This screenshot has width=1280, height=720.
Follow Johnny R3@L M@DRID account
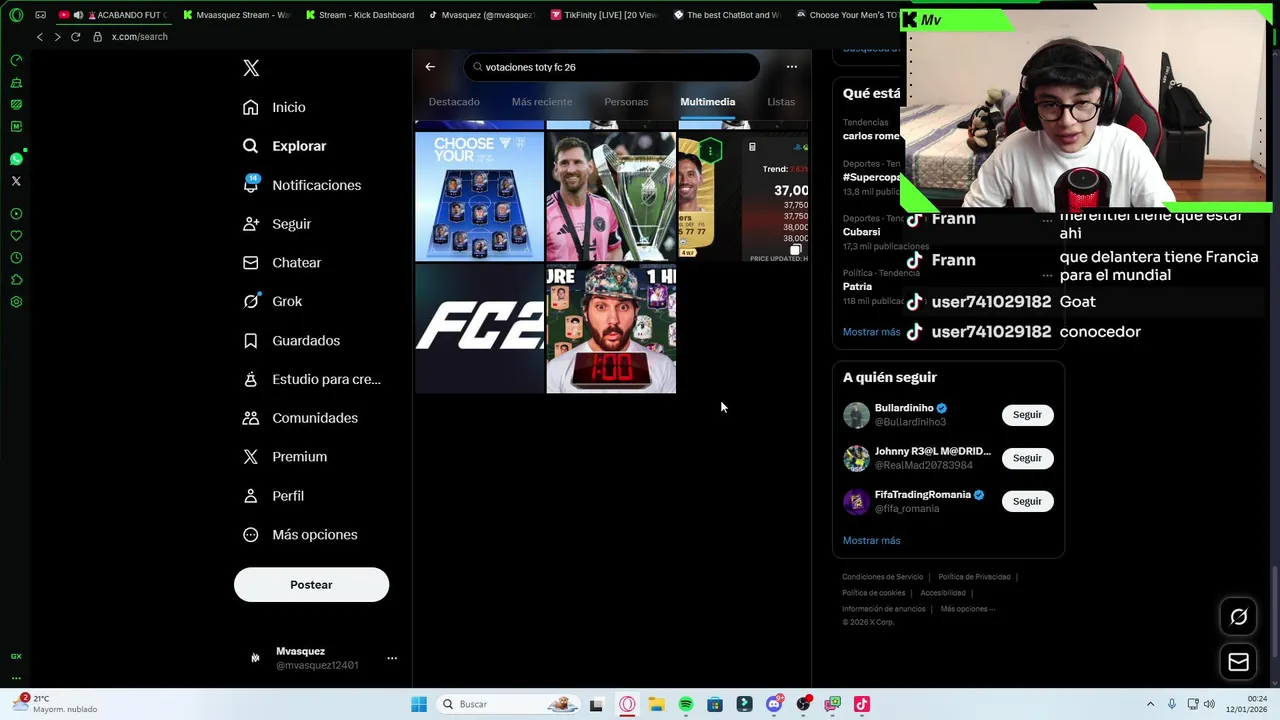coord(1027,458)
